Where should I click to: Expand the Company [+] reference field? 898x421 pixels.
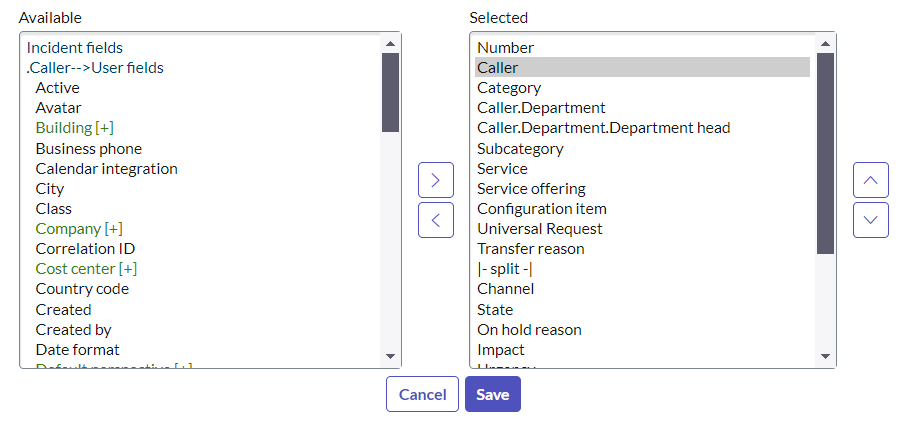(x=79, y=228)
